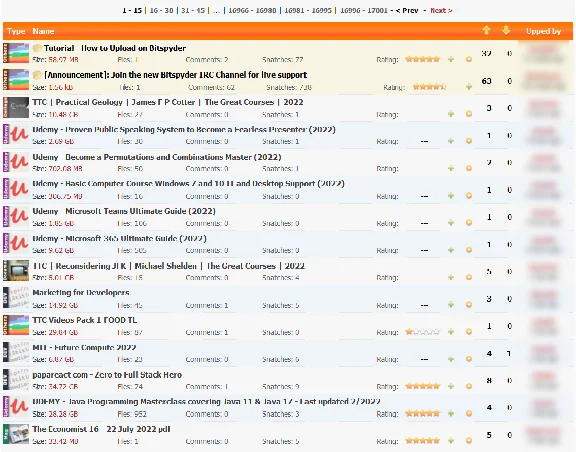Sort by Type column header
576x452 pixels.
point(16,31)
